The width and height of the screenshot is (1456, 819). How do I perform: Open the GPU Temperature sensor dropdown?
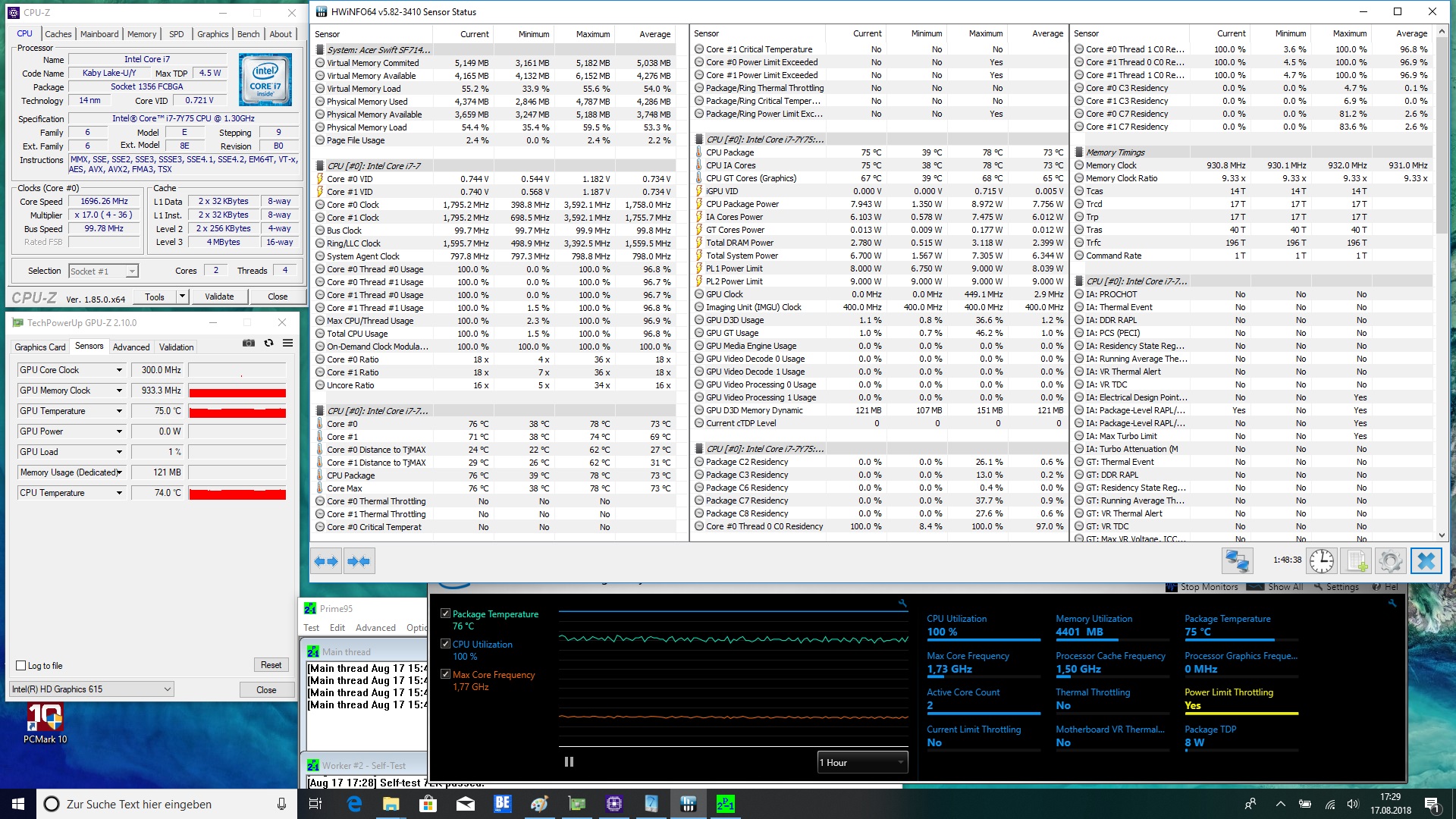pyautogui.click(x=119, y=411)
